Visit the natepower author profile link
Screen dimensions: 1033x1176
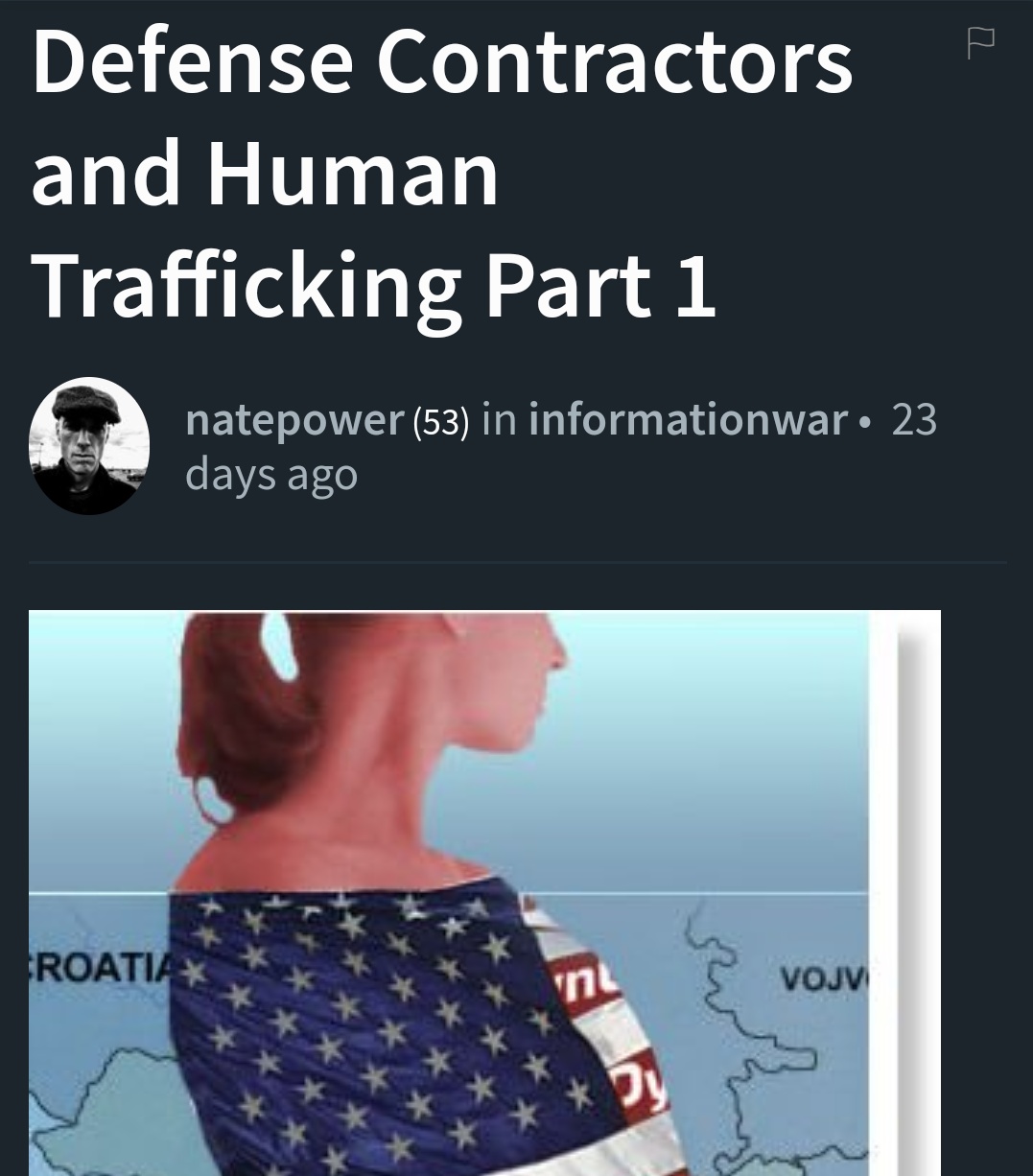293,419
